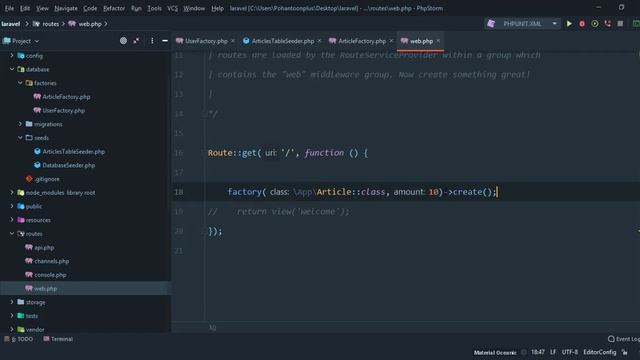Viewport: 640px width, 360px height.
Task: Click the Stop square button in toolbar
Action: (x=620, y=24)
